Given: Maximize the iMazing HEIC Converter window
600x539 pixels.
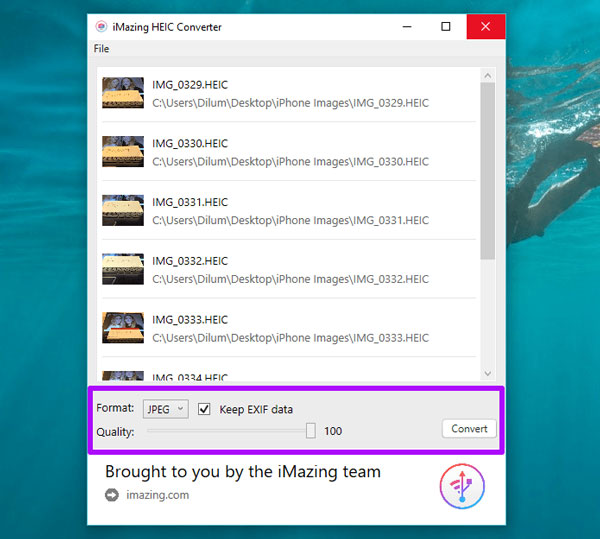Looking at the screenshot, I should click(x=446, y=27).
